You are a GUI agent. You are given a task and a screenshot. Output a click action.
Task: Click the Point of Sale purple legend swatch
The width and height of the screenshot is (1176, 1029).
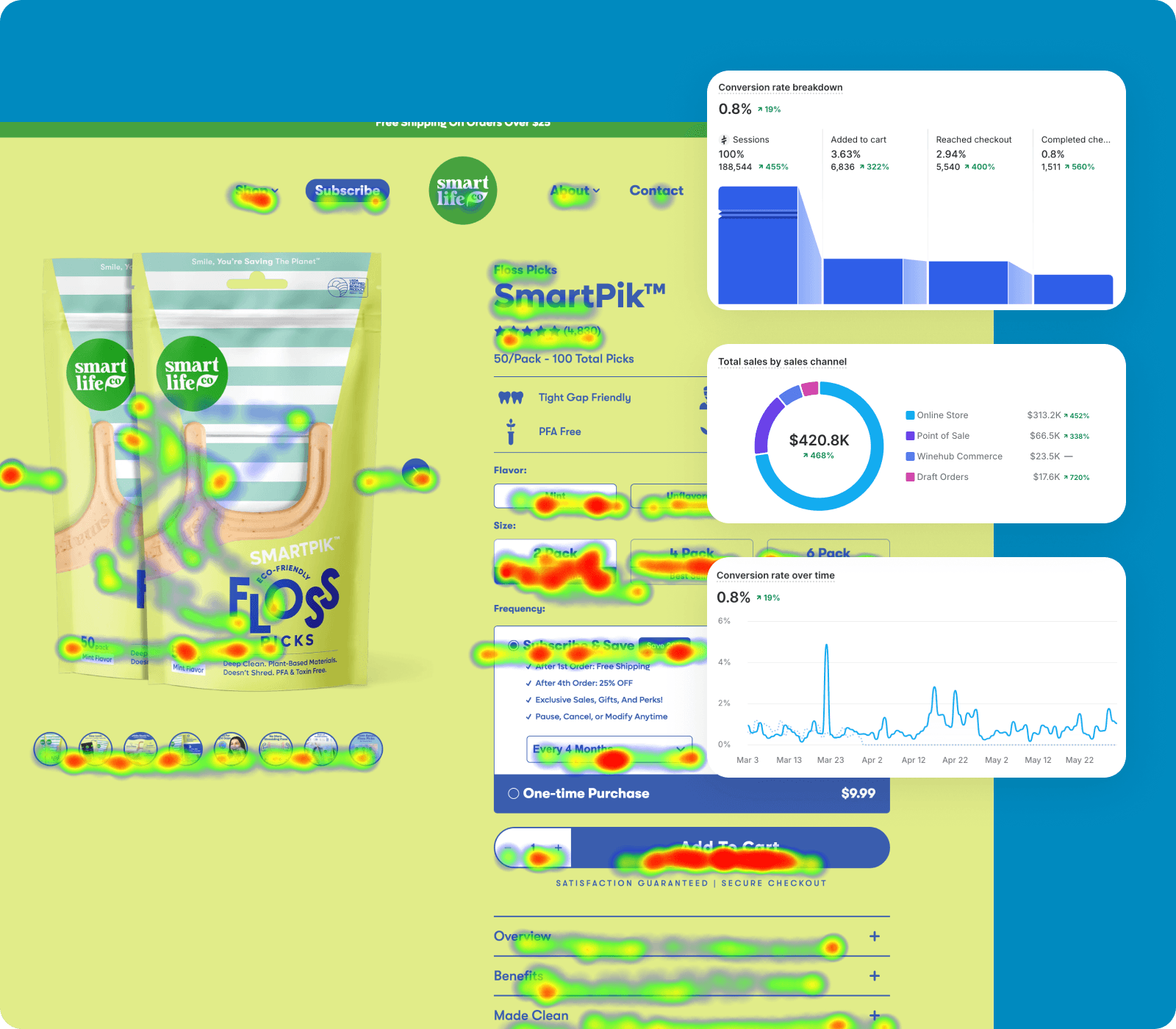[x=910, y=436]
